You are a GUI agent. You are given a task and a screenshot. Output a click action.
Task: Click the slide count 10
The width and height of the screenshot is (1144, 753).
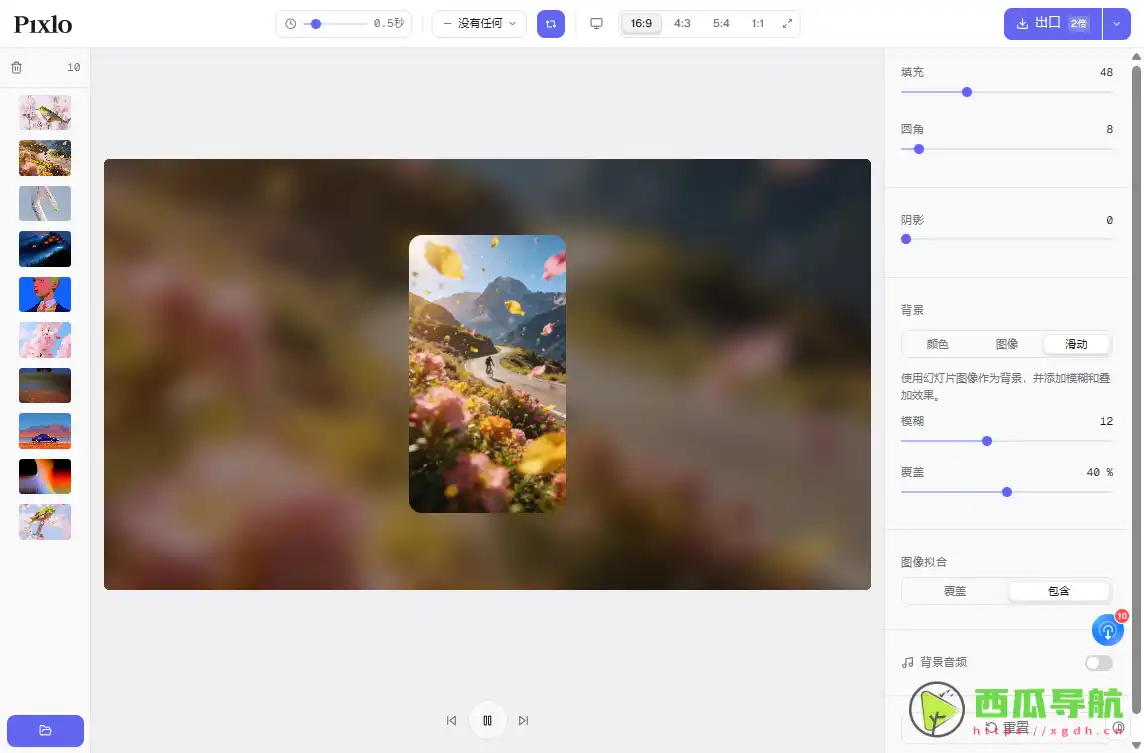point(74,68)
